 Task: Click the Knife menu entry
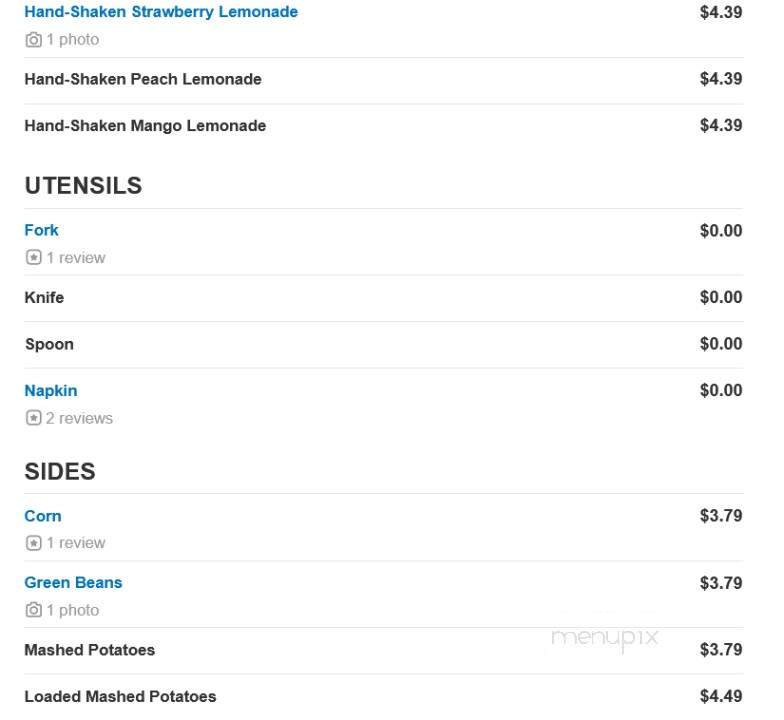(x=44, y=298)
